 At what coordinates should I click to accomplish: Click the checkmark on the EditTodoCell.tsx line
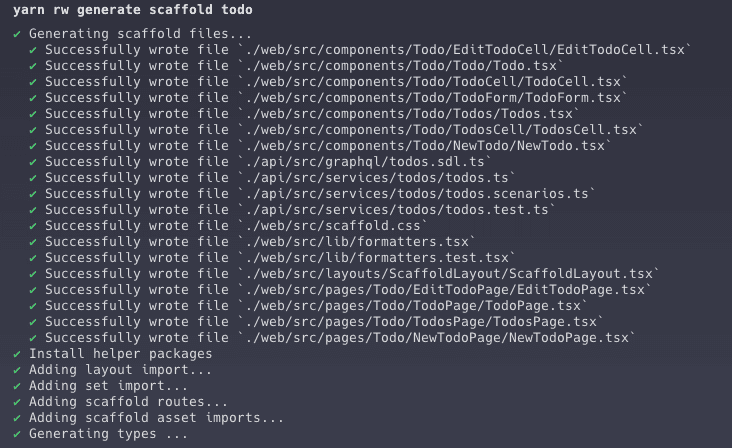33,50
